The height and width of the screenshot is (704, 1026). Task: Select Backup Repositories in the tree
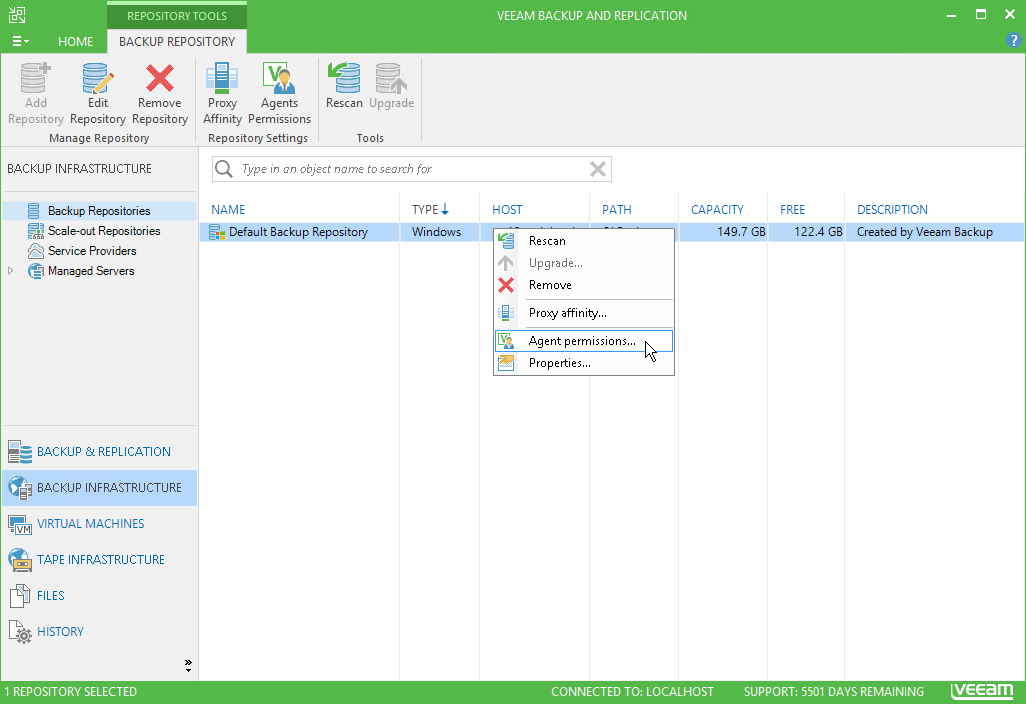[x=99, y=211]
